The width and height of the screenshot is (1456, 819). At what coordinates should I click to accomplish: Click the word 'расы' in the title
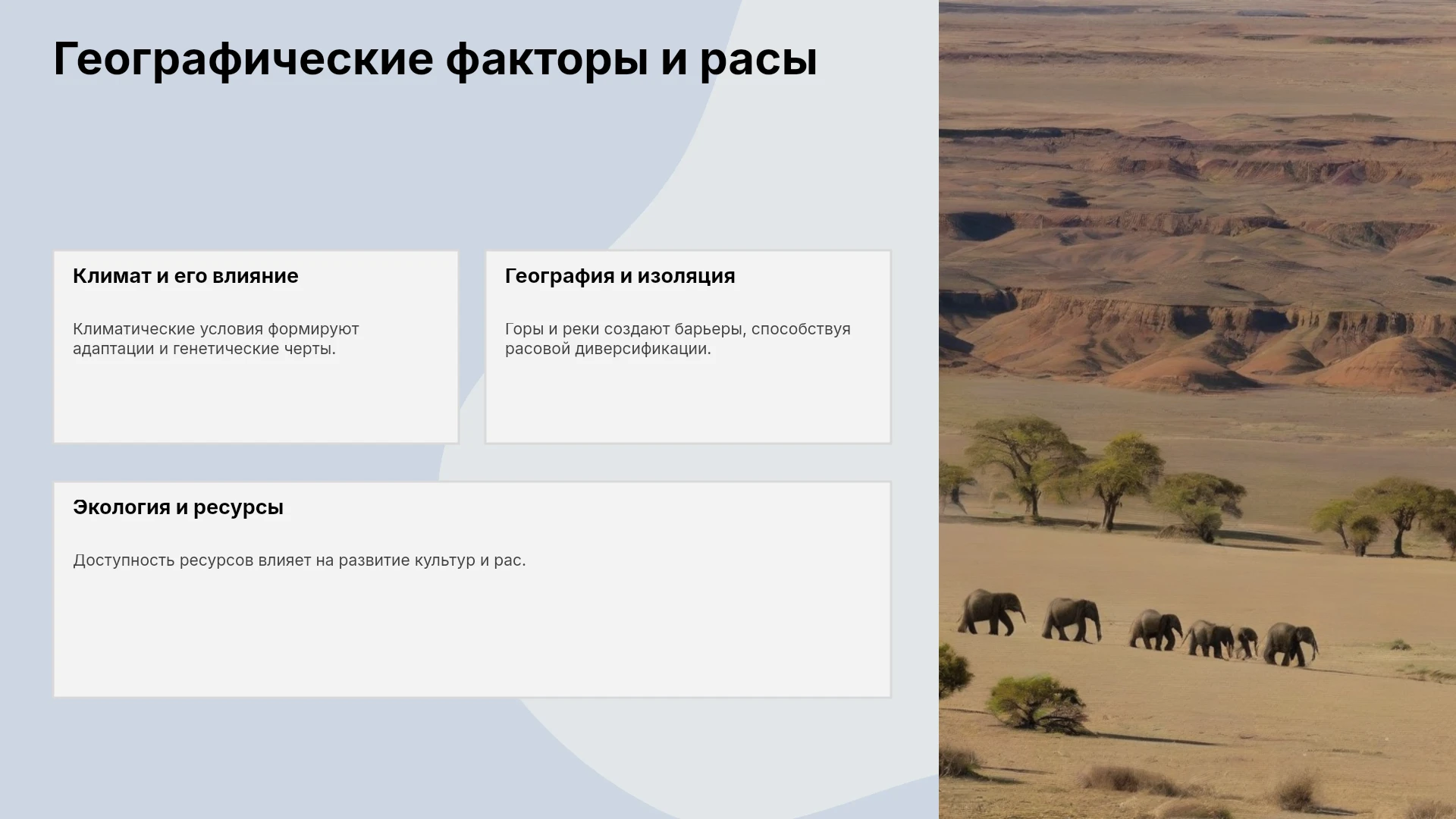(758, 61)
